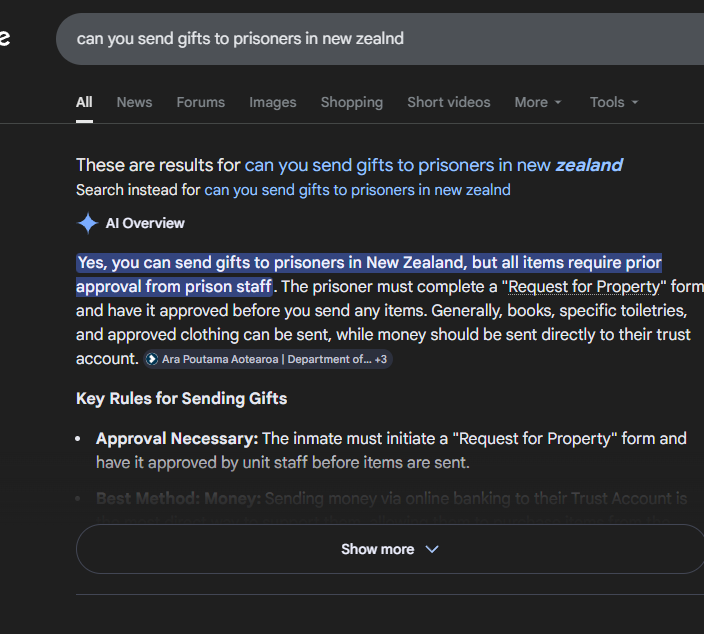Click the corrected 'new zealand' query link
The height and width of the screenshot is (634, 704).
(433, 165)
